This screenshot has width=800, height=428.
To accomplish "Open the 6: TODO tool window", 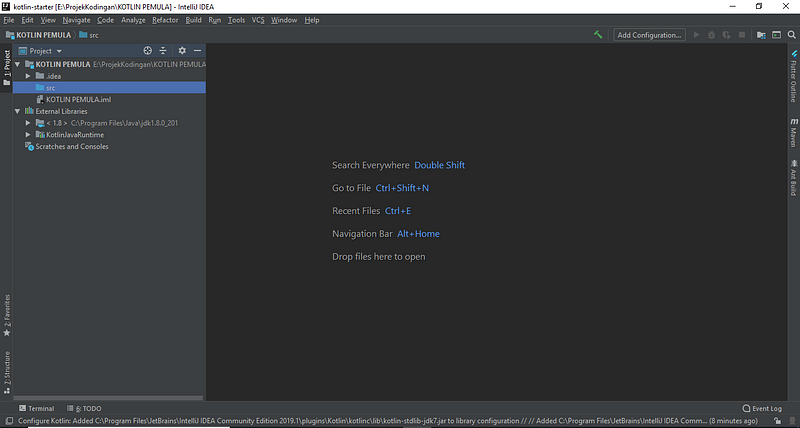I will pyautogui.click(x=84, y=409).
